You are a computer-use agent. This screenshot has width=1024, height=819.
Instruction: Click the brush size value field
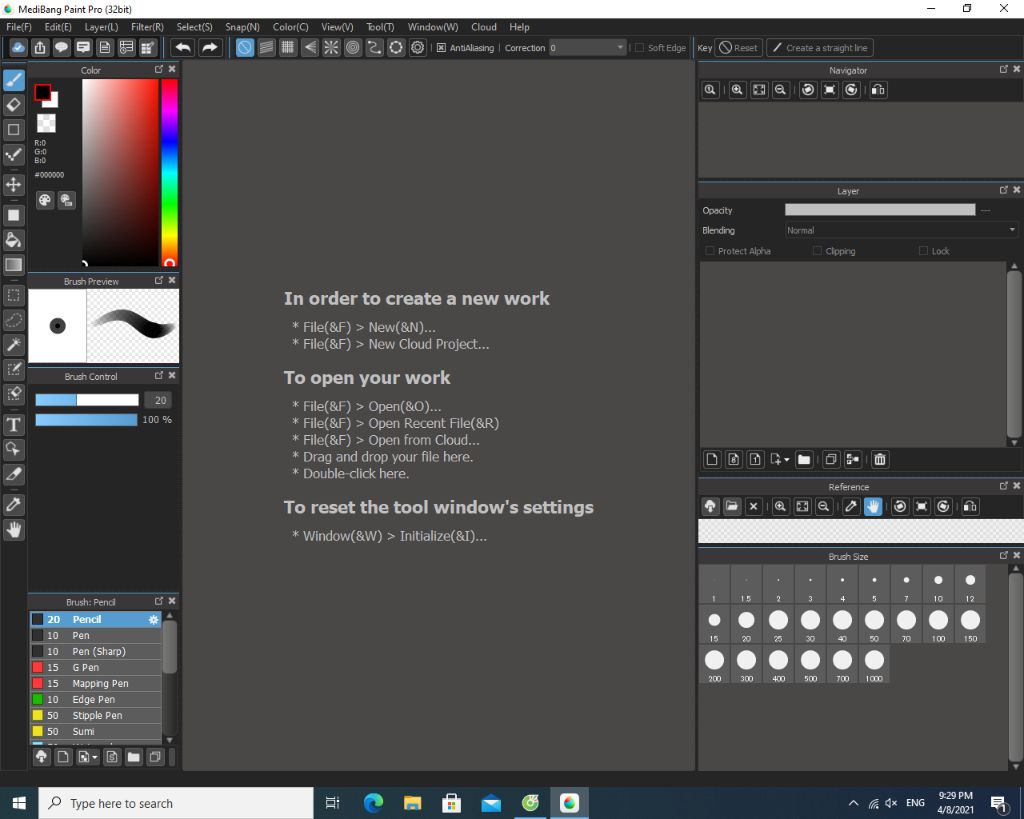coord(160,400)
